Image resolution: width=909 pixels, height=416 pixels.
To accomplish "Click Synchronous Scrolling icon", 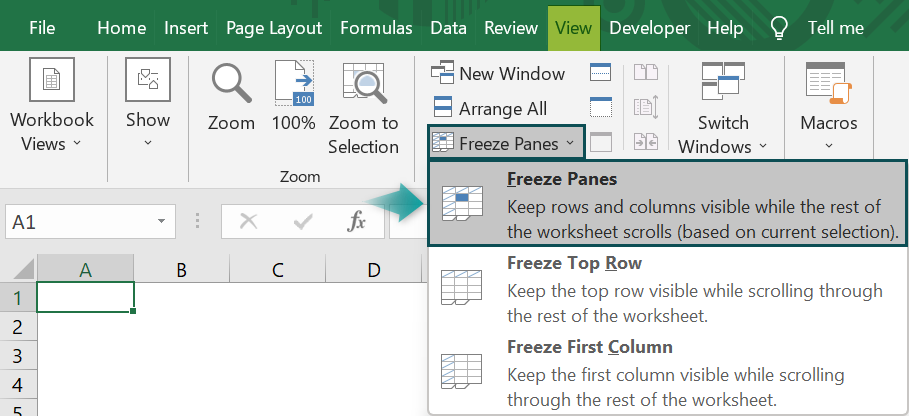I will 646,107.
